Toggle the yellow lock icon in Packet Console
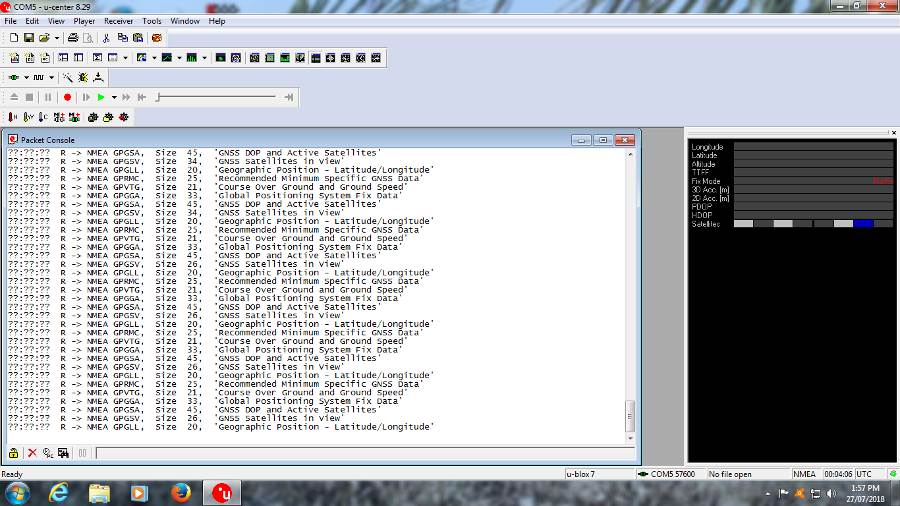This screenshot has height=506, width=900. [x=14, y=453]
